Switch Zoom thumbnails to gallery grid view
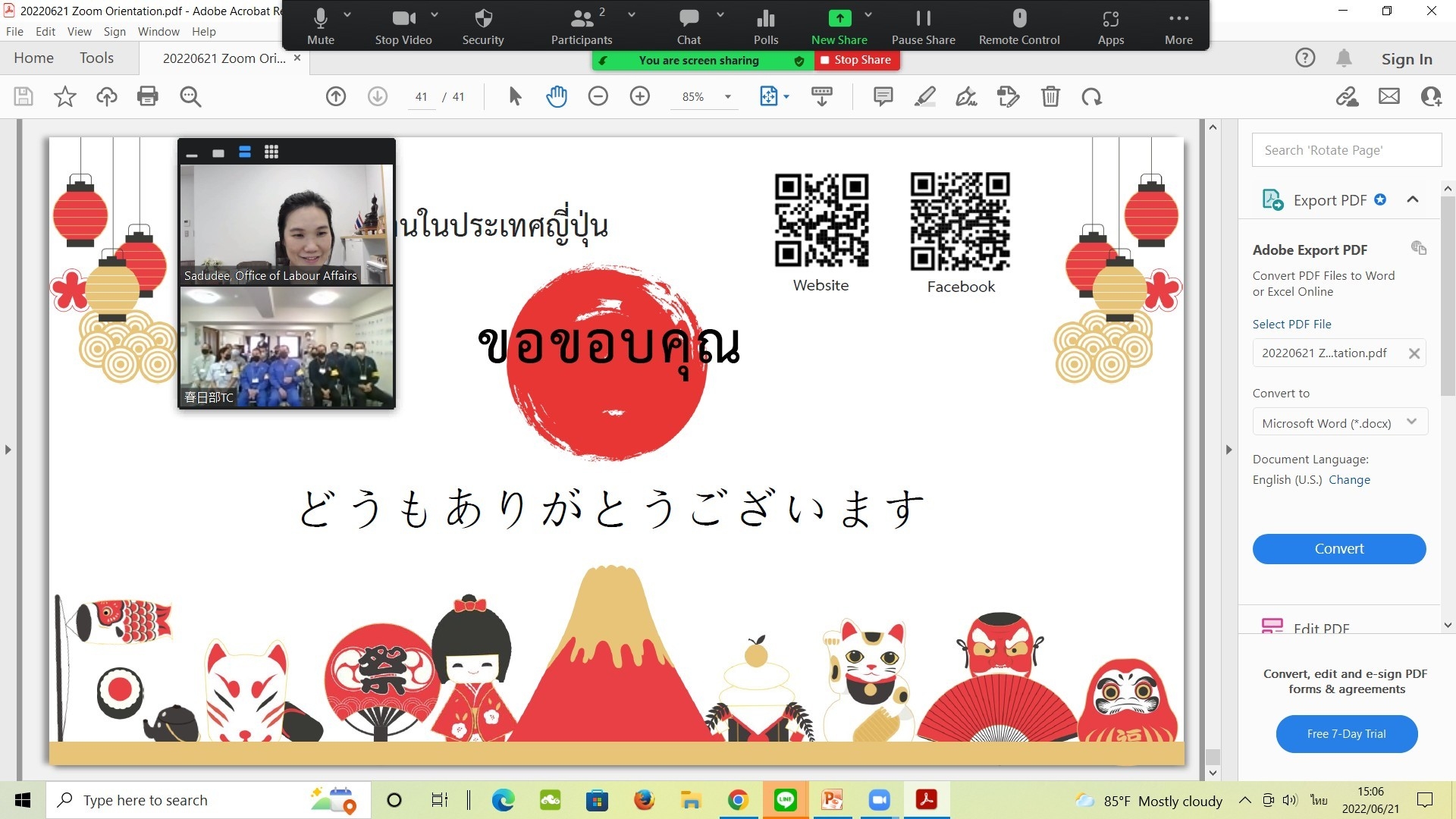 coord(271,152)
